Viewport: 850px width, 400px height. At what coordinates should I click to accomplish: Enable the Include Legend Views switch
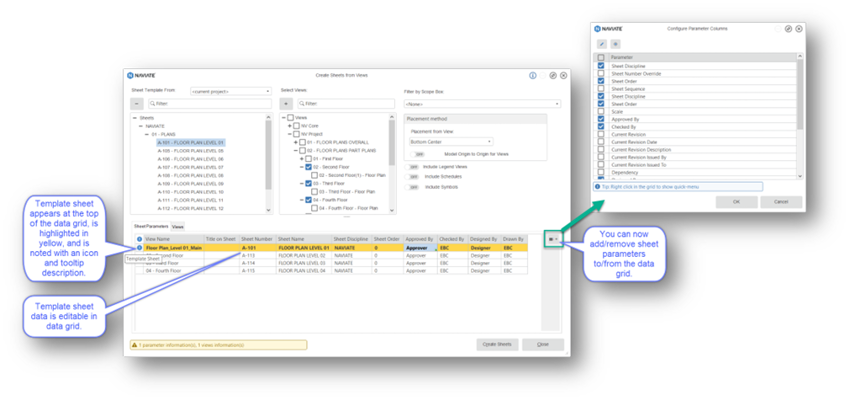(x=414, y=167)
